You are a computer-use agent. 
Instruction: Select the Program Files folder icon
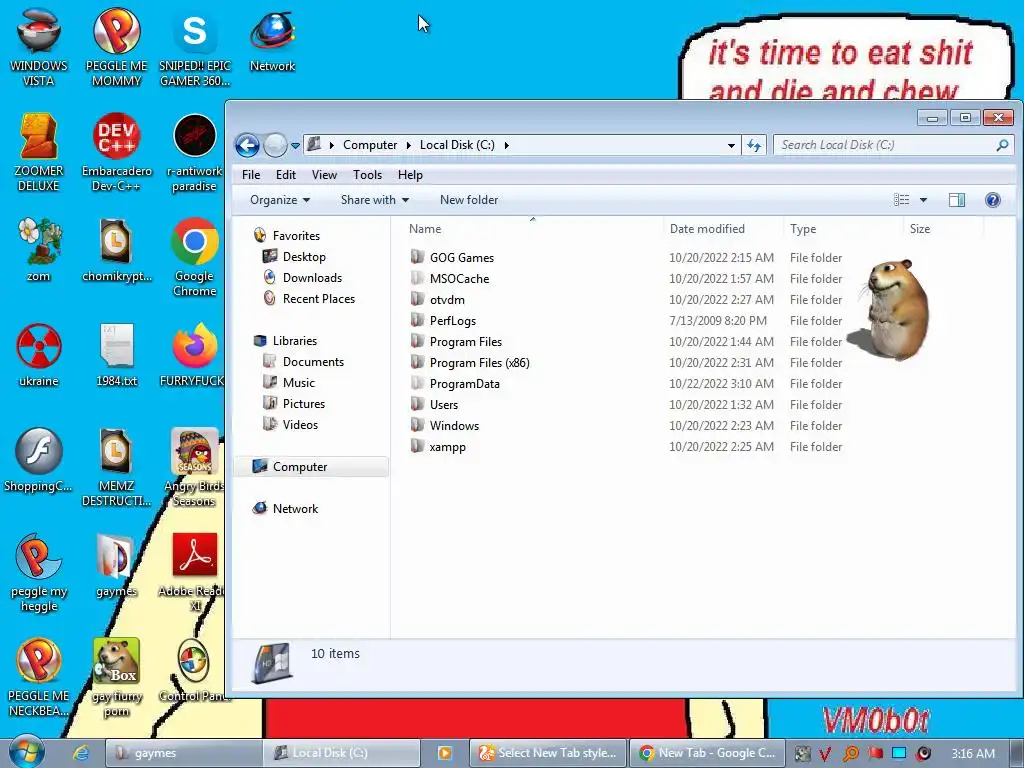[x=417, y=342]
